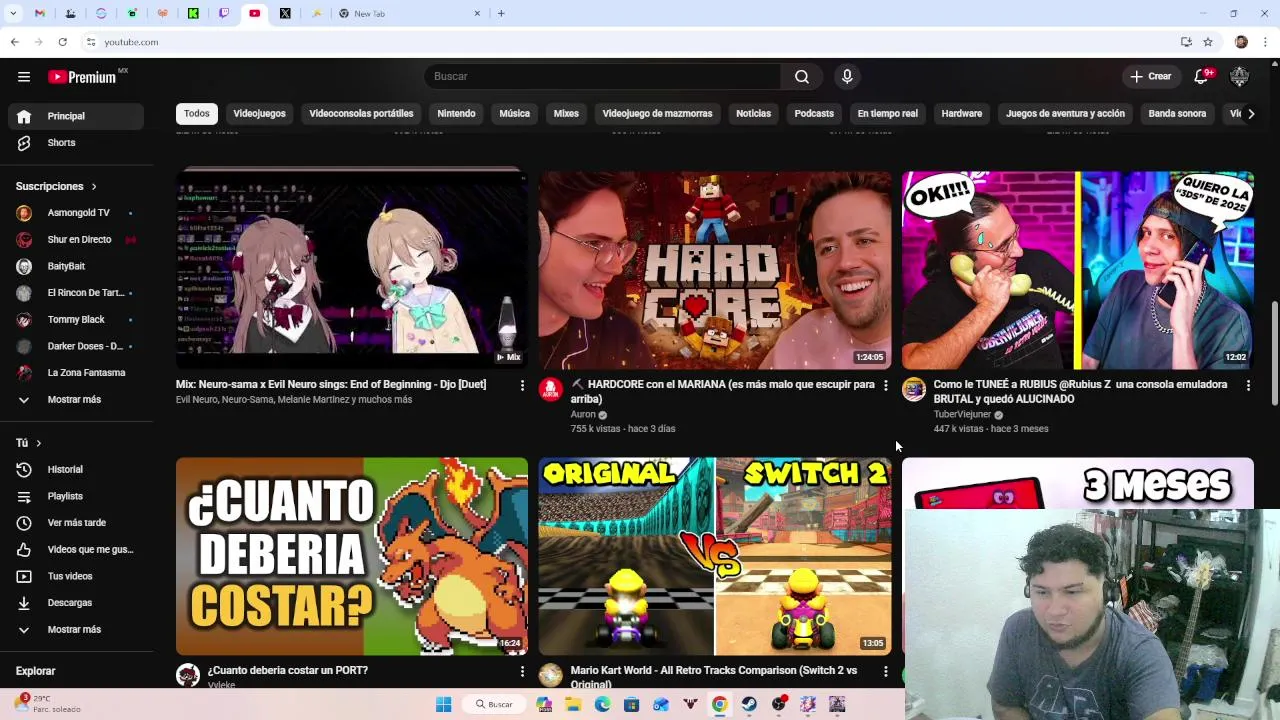
Task: Open Asmongold TV subscription channel
Action: (76, 213)
